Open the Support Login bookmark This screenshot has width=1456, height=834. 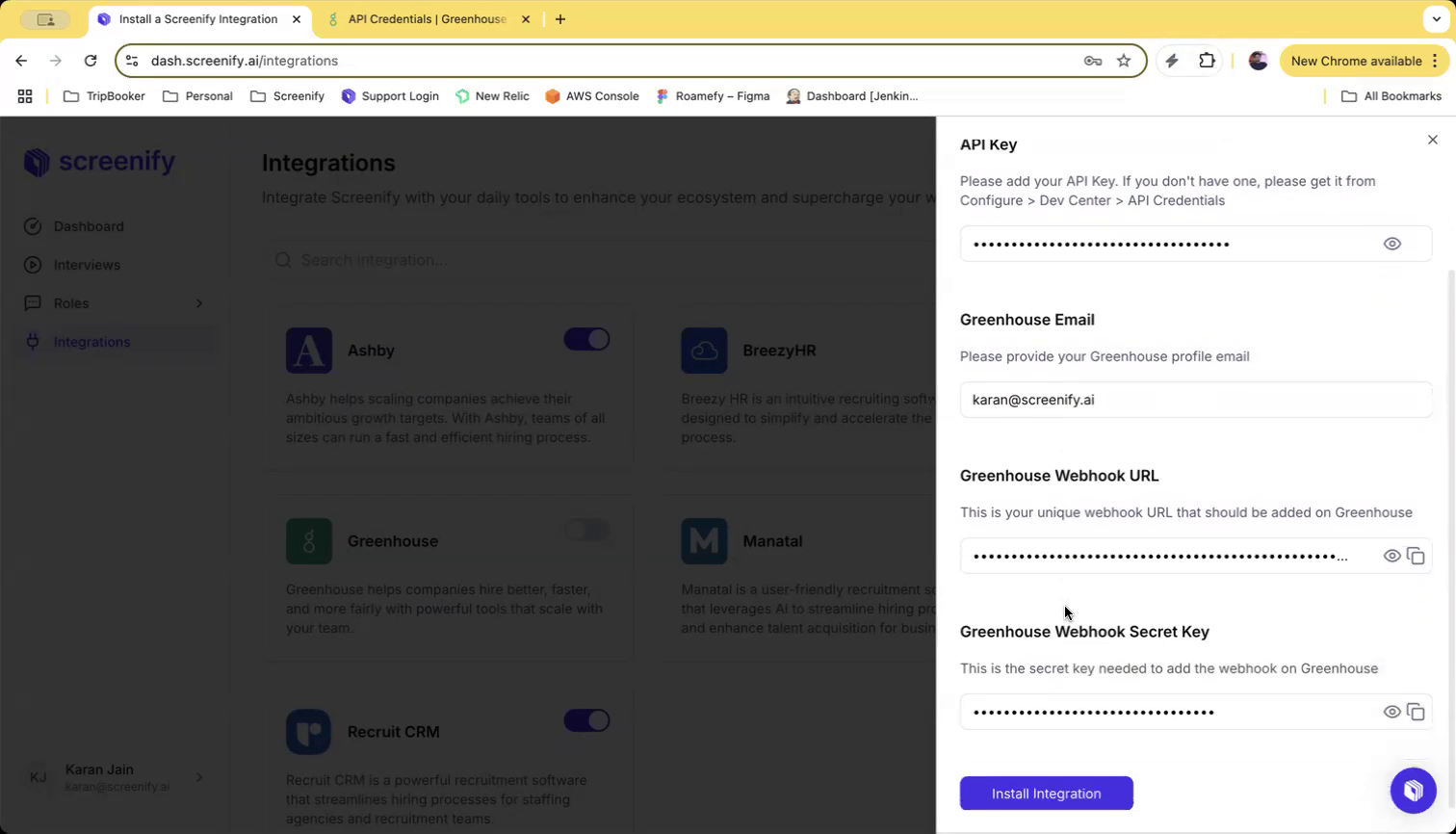click(x=390, y=96)
